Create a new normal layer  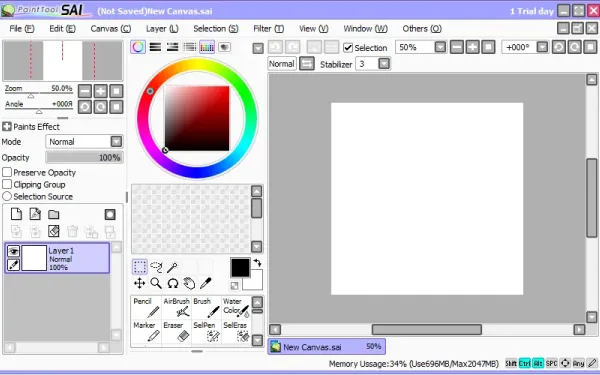point(16,214)
